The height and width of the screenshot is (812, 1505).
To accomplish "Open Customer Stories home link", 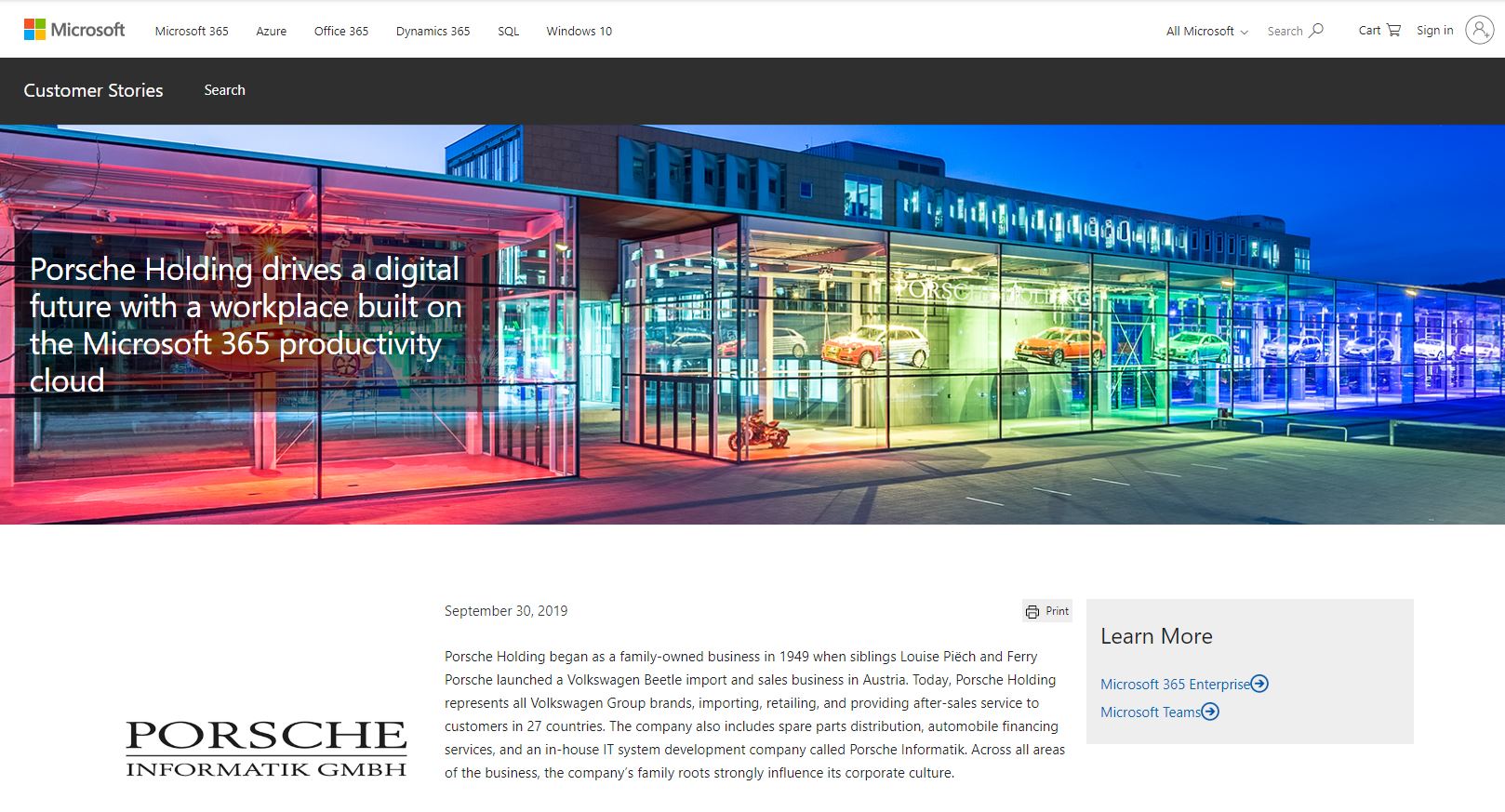I will [93, 90].
